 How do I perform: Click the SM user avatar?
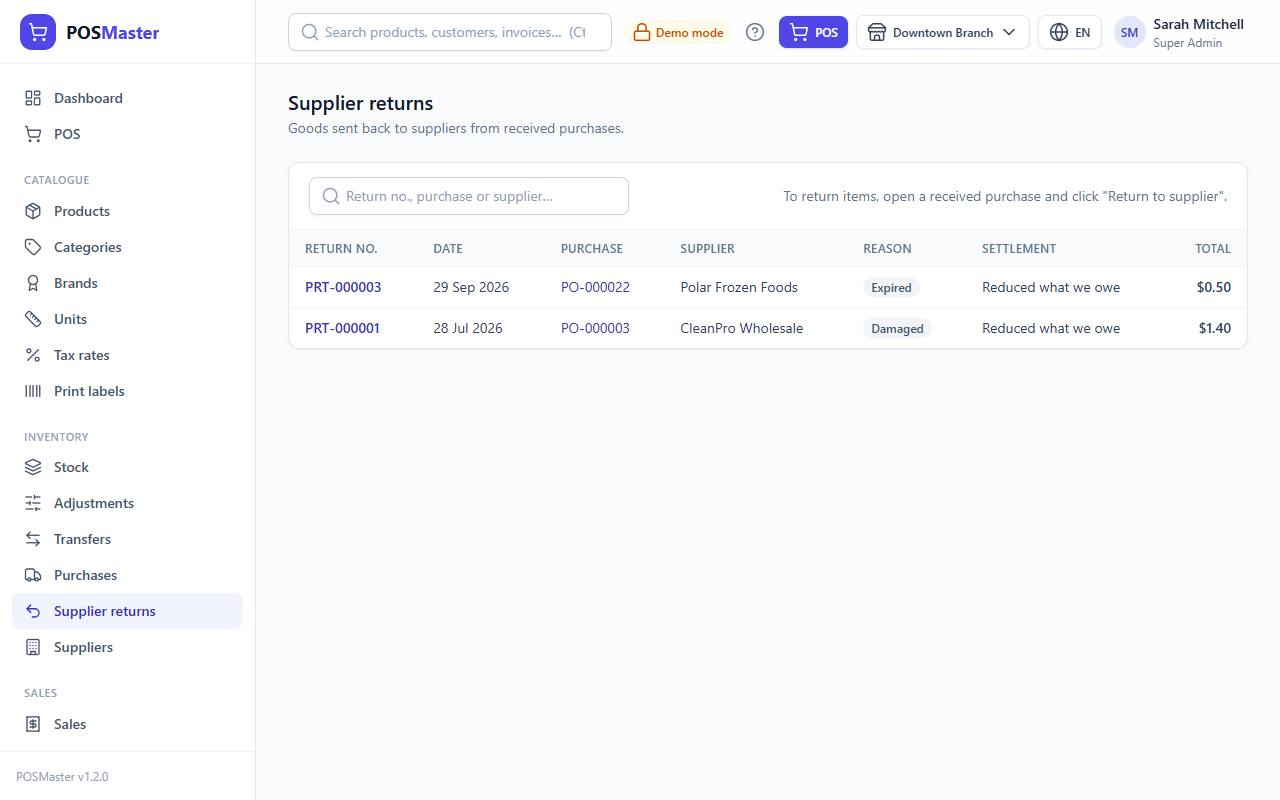pyautogui.click(x=1129, y=32)
